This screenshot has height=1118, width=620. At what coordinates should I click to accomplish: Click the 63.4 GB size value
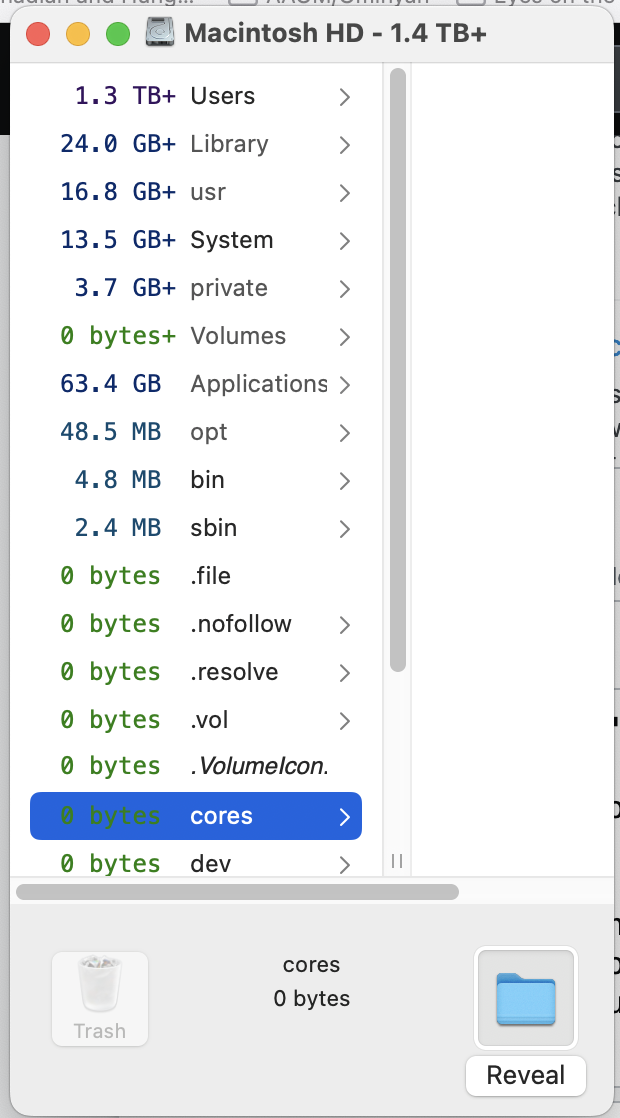pyautogui.click(x=111, y=384)
